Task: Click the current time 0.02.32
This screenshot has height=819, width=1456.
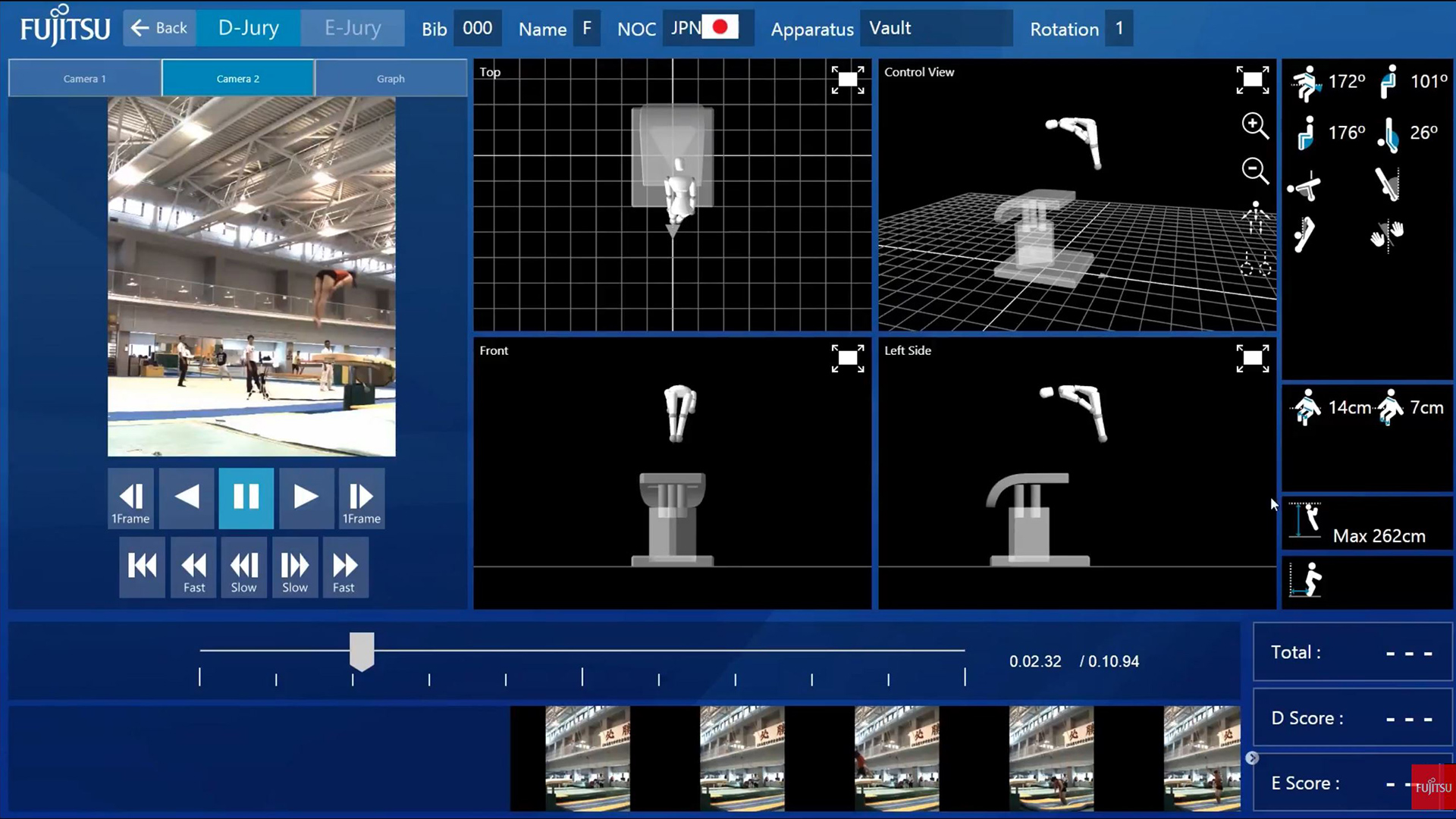Action: pos(1035,661)
